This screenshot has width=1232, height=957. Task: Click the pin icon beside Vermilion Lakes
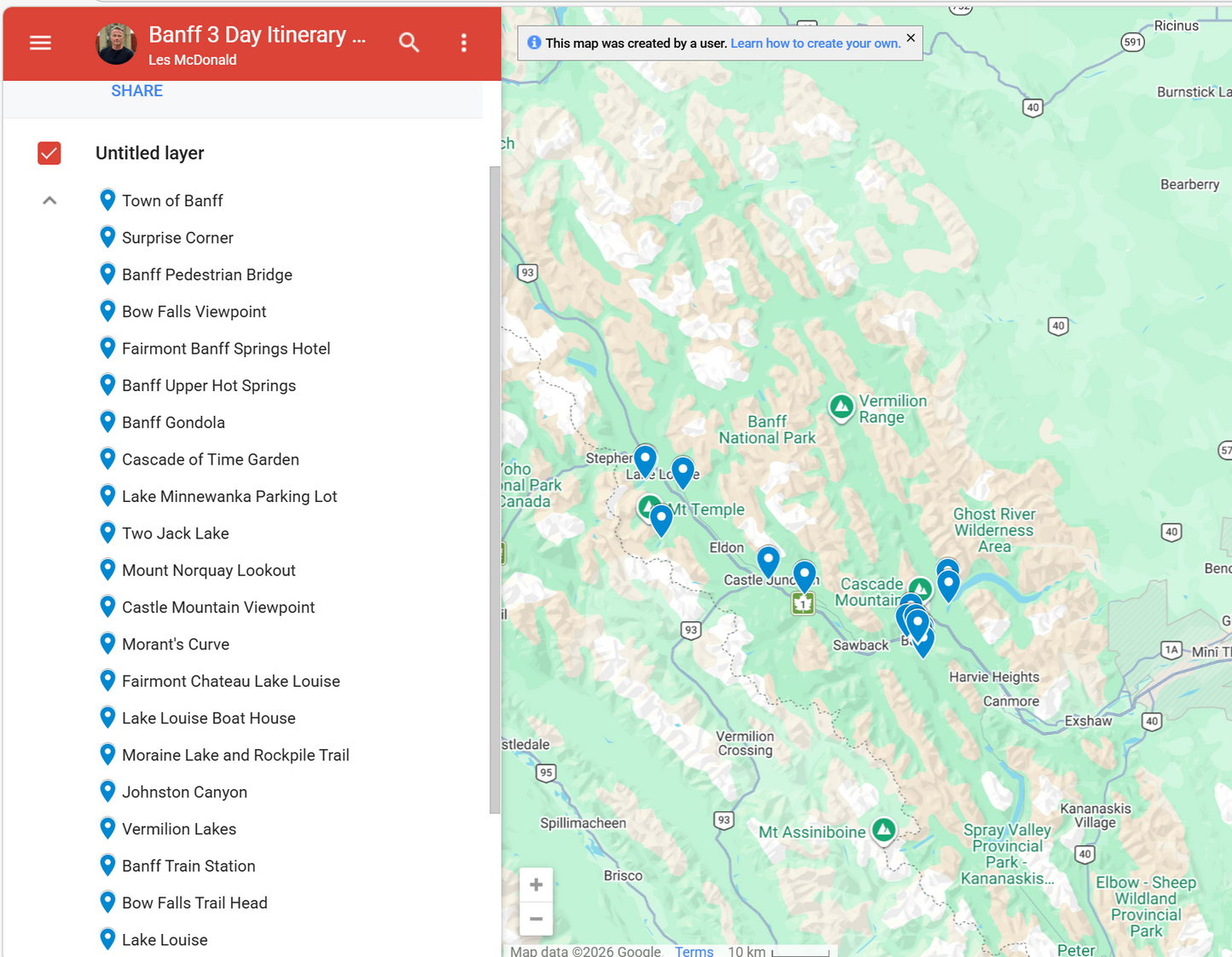tap(107, 827)
